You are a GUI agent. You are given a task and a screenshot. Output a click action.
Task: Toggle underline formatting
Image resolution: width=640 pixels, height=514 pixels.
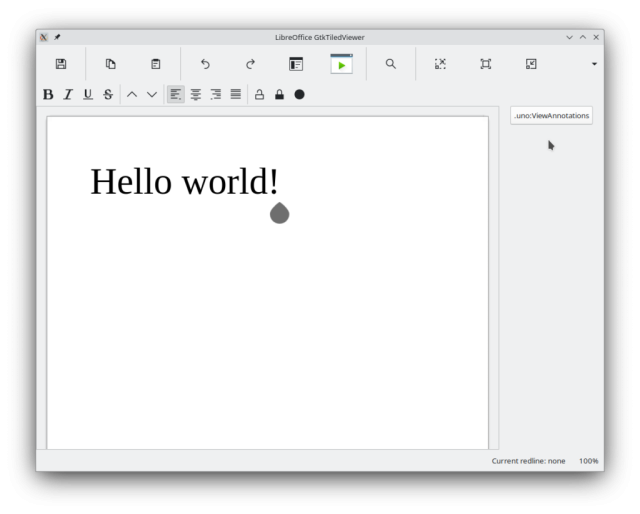pyautogui.click(x=88, y=95)
